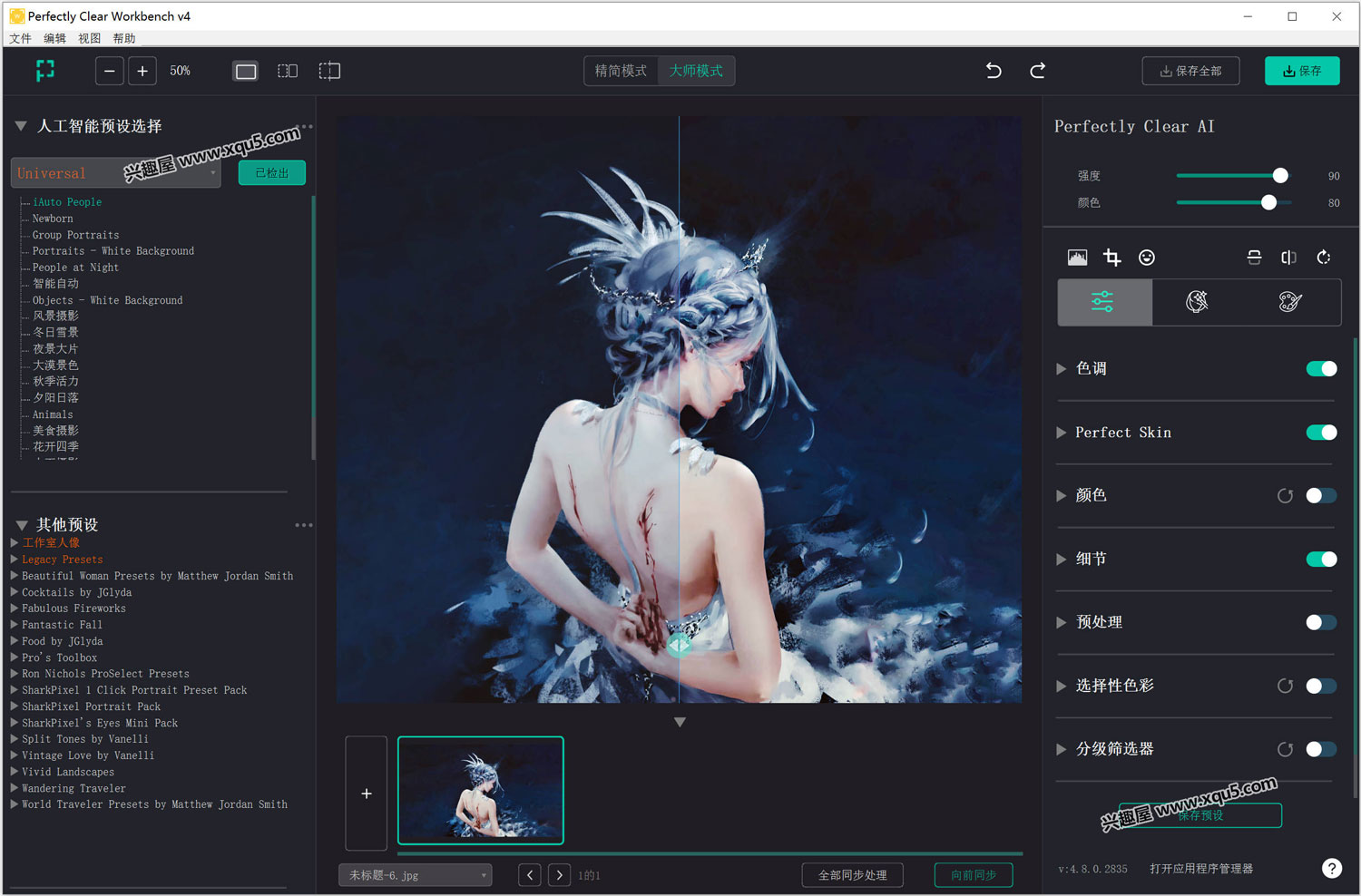
Task: Open the 编辑 menu
Action: pyautogui.click(x=54, y=38)
